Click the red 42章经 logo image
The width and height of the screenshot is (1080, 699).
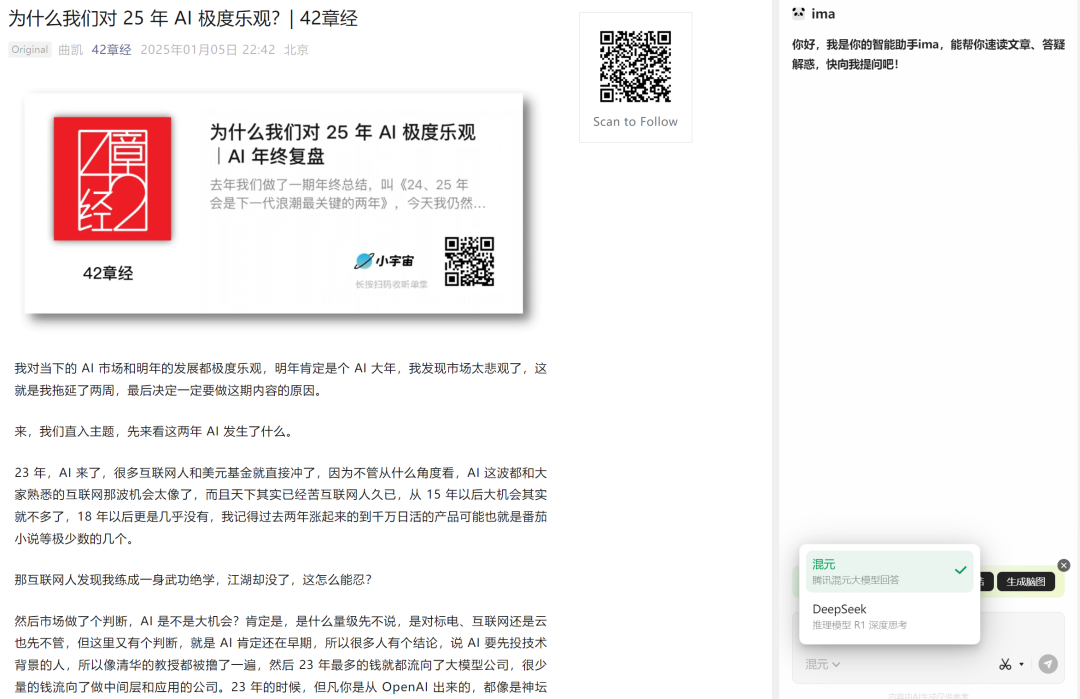point(112,178)
